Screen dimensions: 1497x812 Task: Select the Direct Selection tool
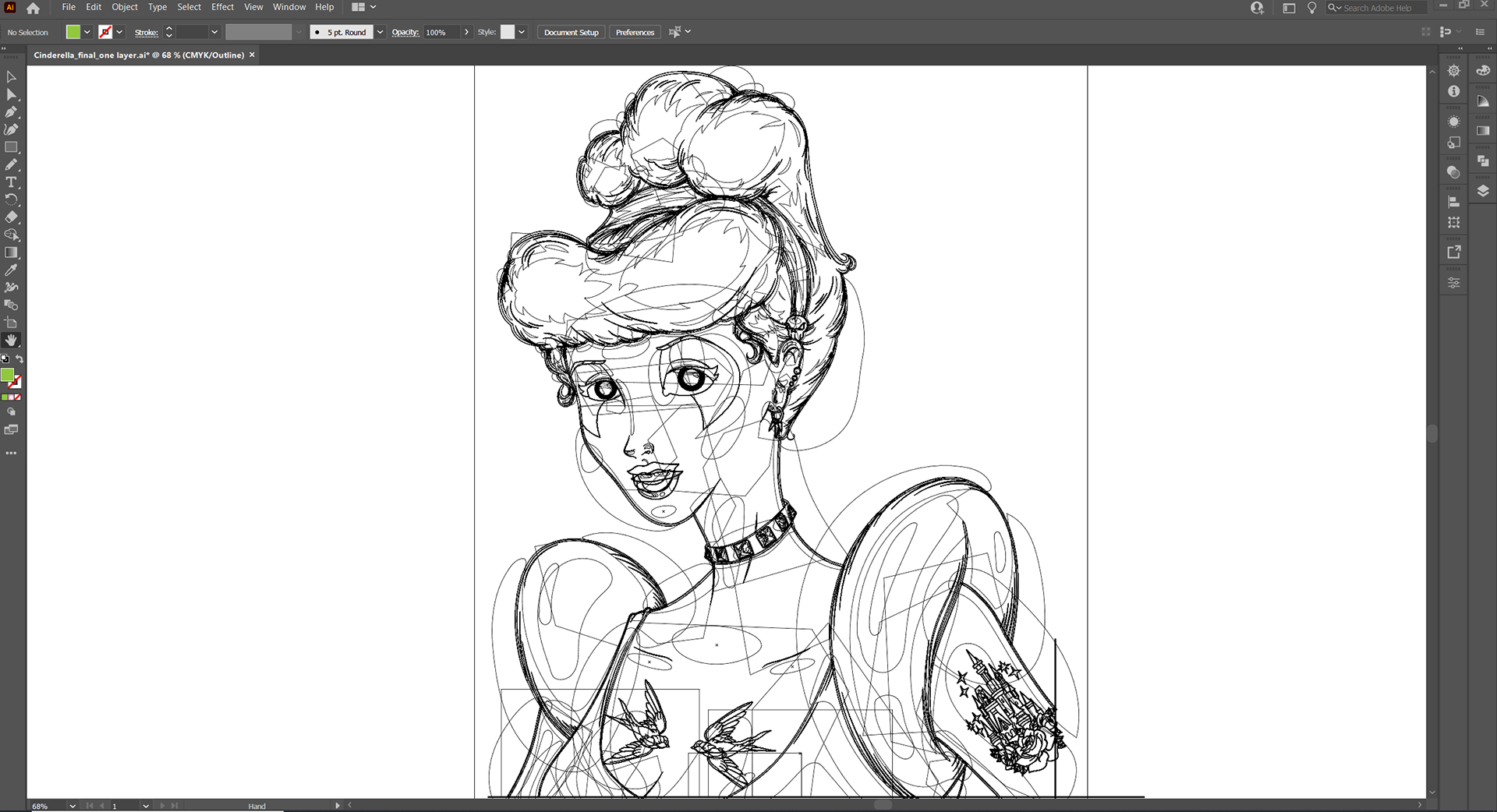click(11, 94)
